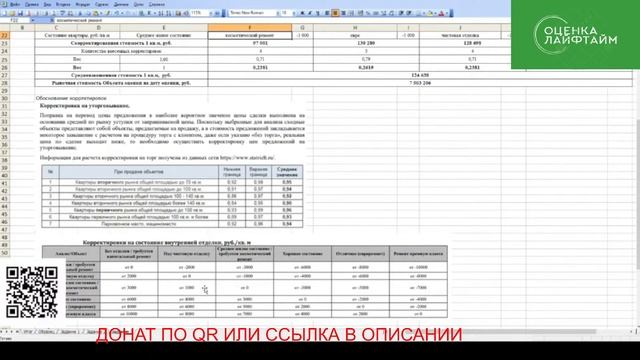Click Обоснование корректировок text in row 30

click(71, 98)
